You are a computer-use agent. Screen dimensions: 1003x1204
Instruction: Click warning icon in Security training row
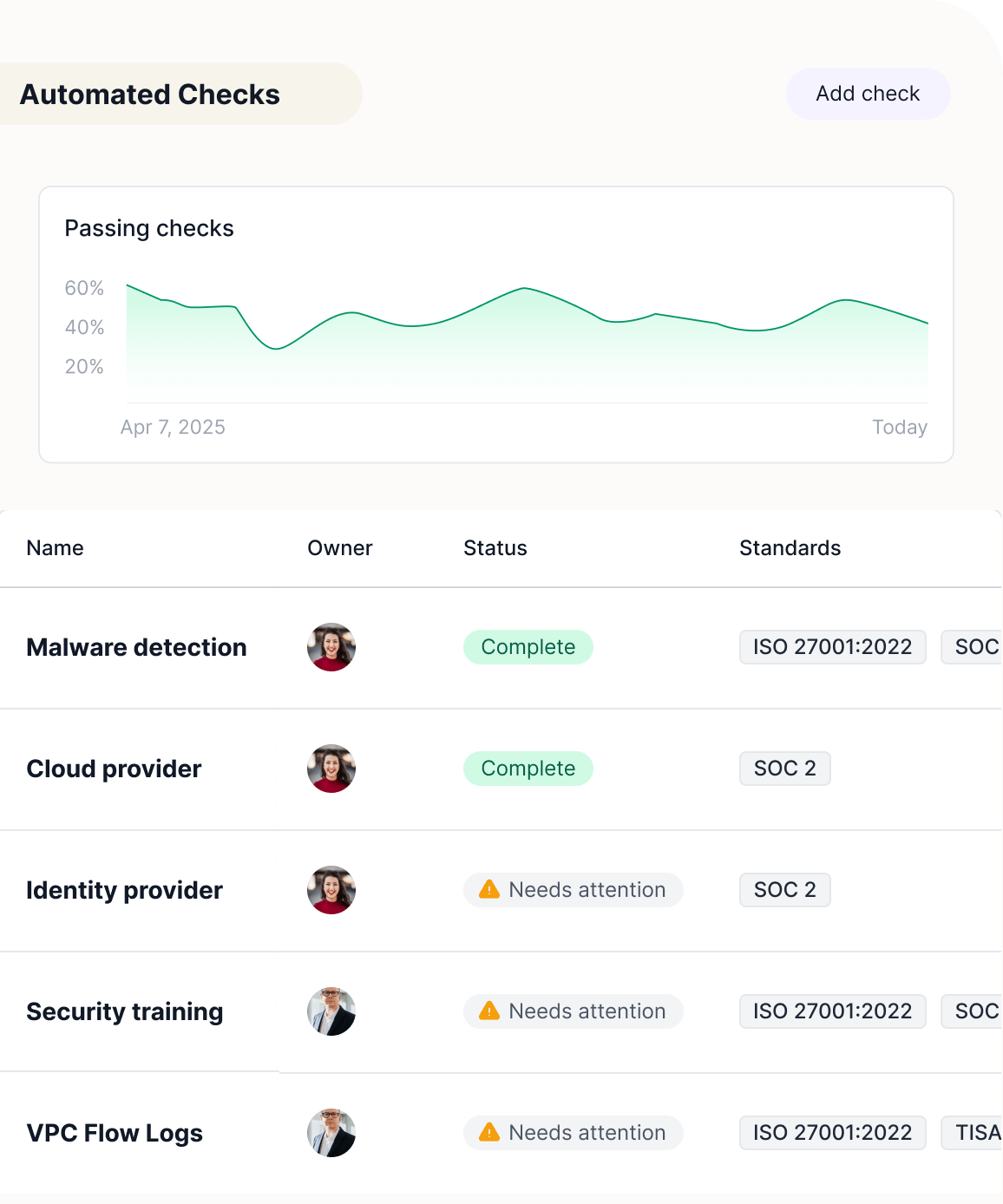click(x=489, y=1011)
